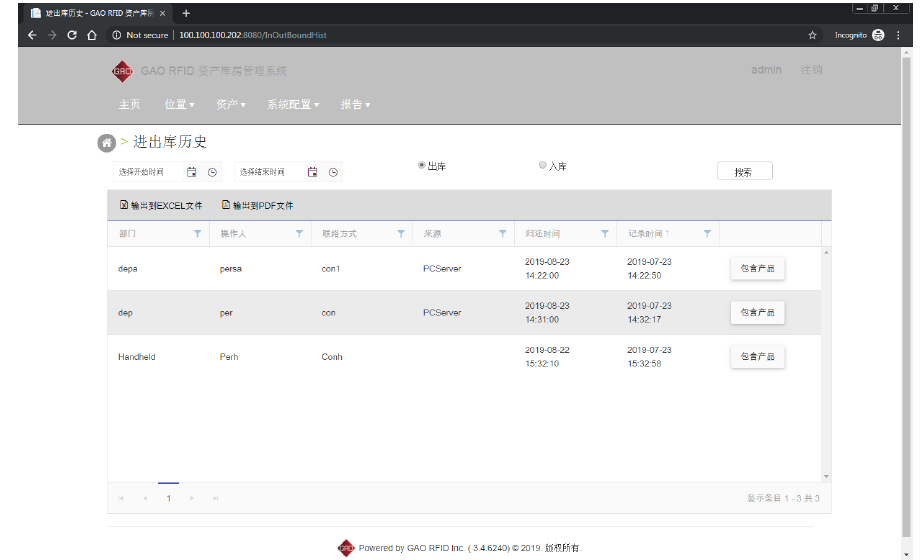Click filter icon on 部门 column
This screenshot has width=921, height=560.
click(x=196, y=234)
